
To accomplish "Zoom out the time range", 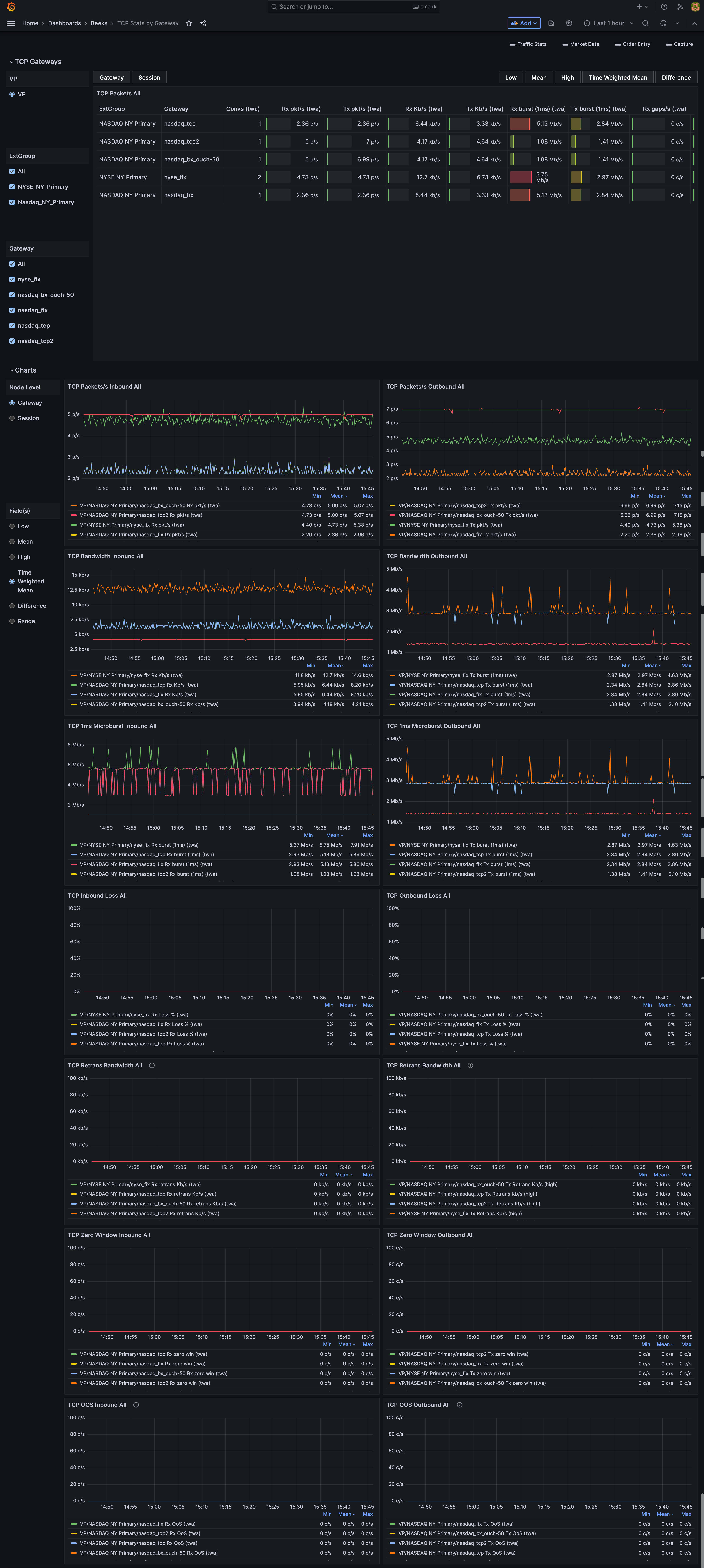I will coord(646,23).
